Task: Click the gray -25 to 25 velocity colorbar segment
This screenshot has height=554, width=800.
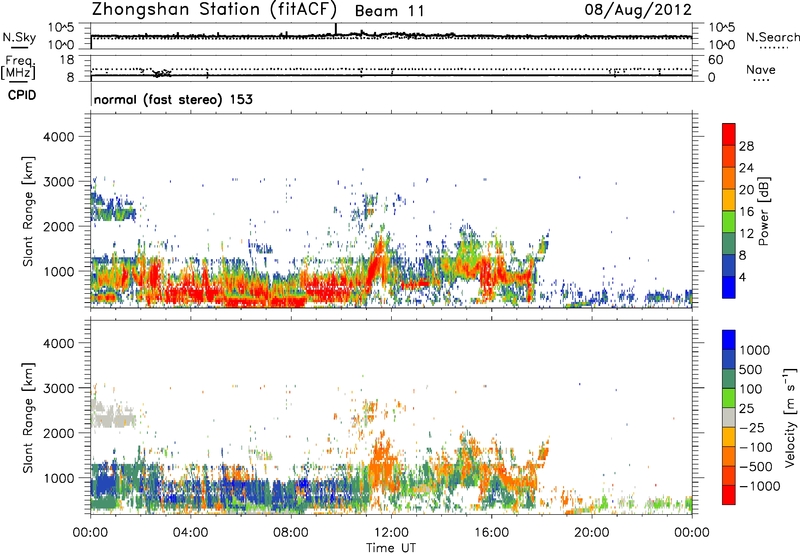Action: [729, 417]
